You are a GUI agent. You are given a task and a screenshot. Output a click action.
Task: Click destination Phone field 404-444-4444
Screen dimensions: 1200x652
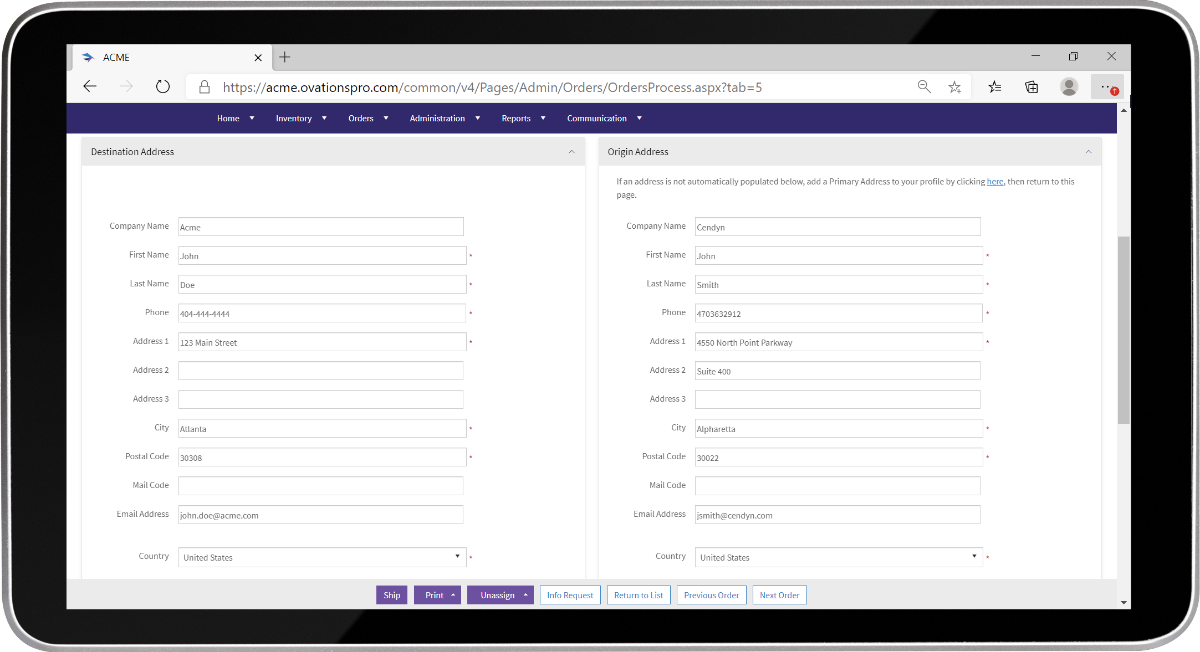click(322, 314)
